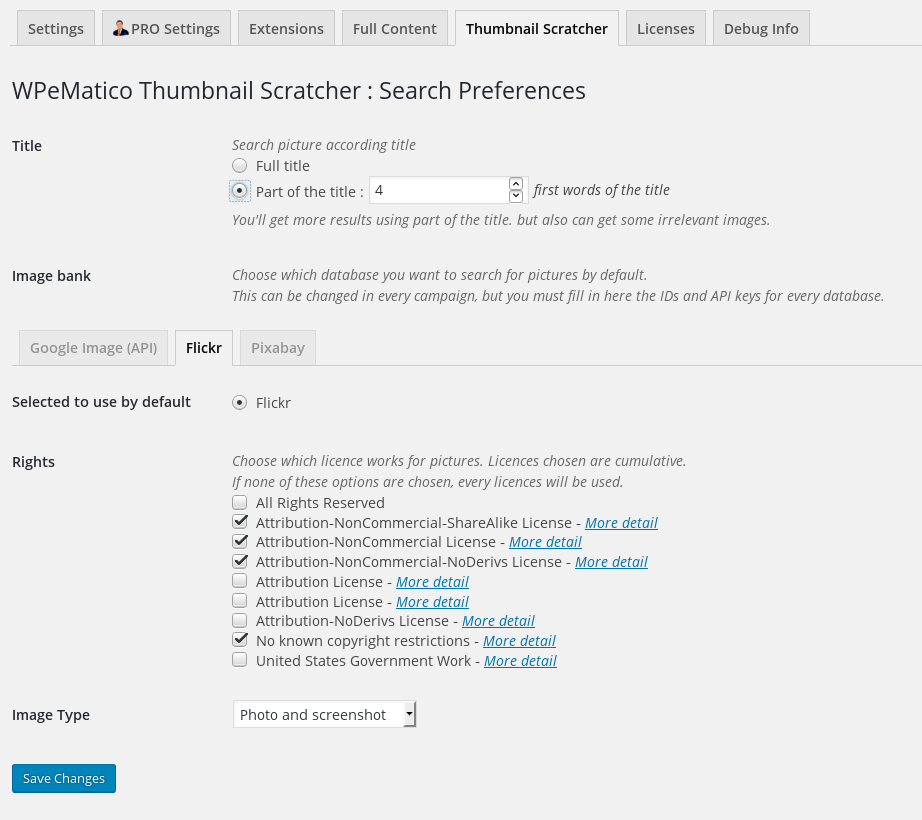This screenshot has width=922, height=820.
Task: Switch to the Pixabay image bank tab
Action: coord(278,348)
